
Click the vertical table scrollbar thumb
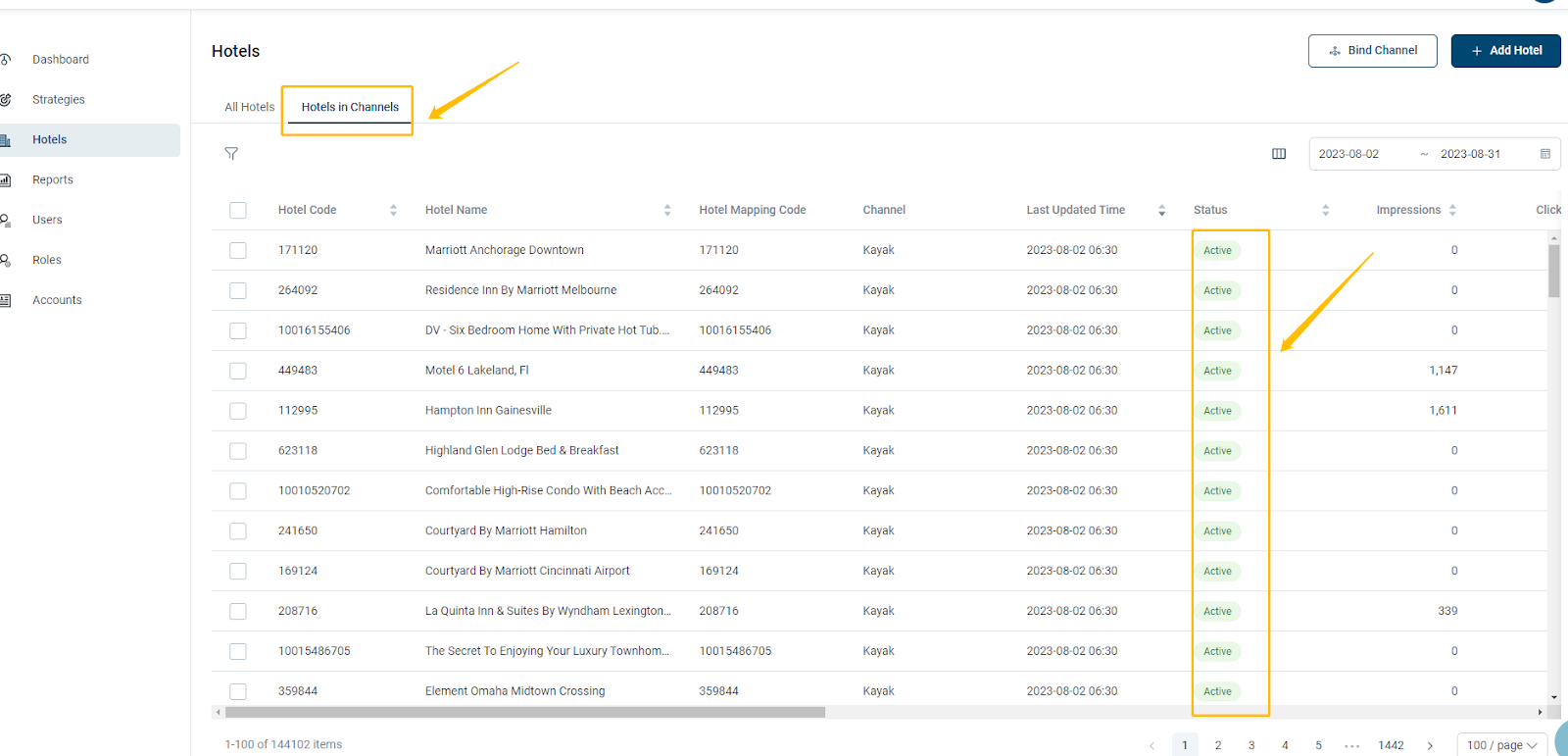pos(1554,271)
